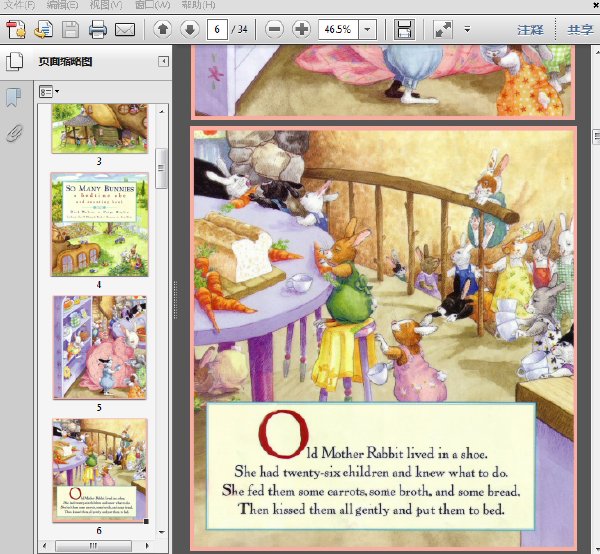This screenshot has width=600, height=554.
Task: Open the 共享 share pane
Action: coord(580,30)
